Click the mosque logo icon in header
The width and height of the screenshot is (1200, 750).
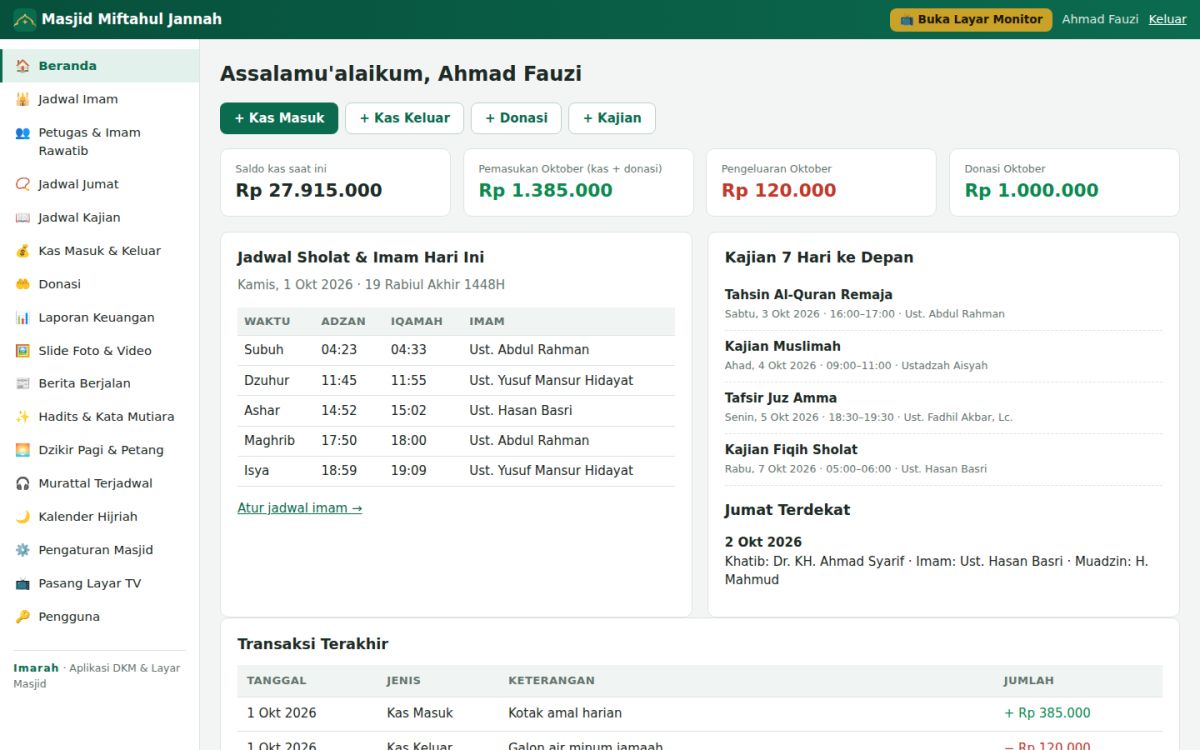24,19
